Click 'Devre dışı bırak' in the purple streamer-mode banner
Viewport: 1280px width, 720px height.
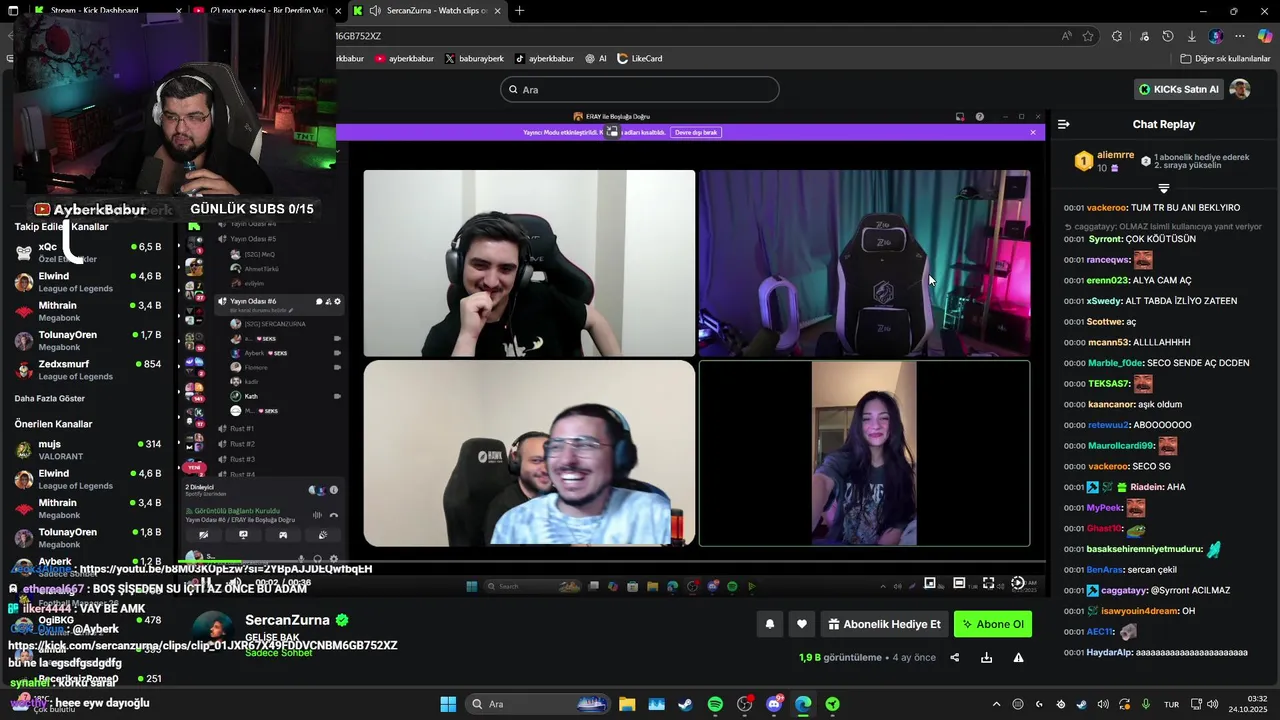click(x=696, y=132)
